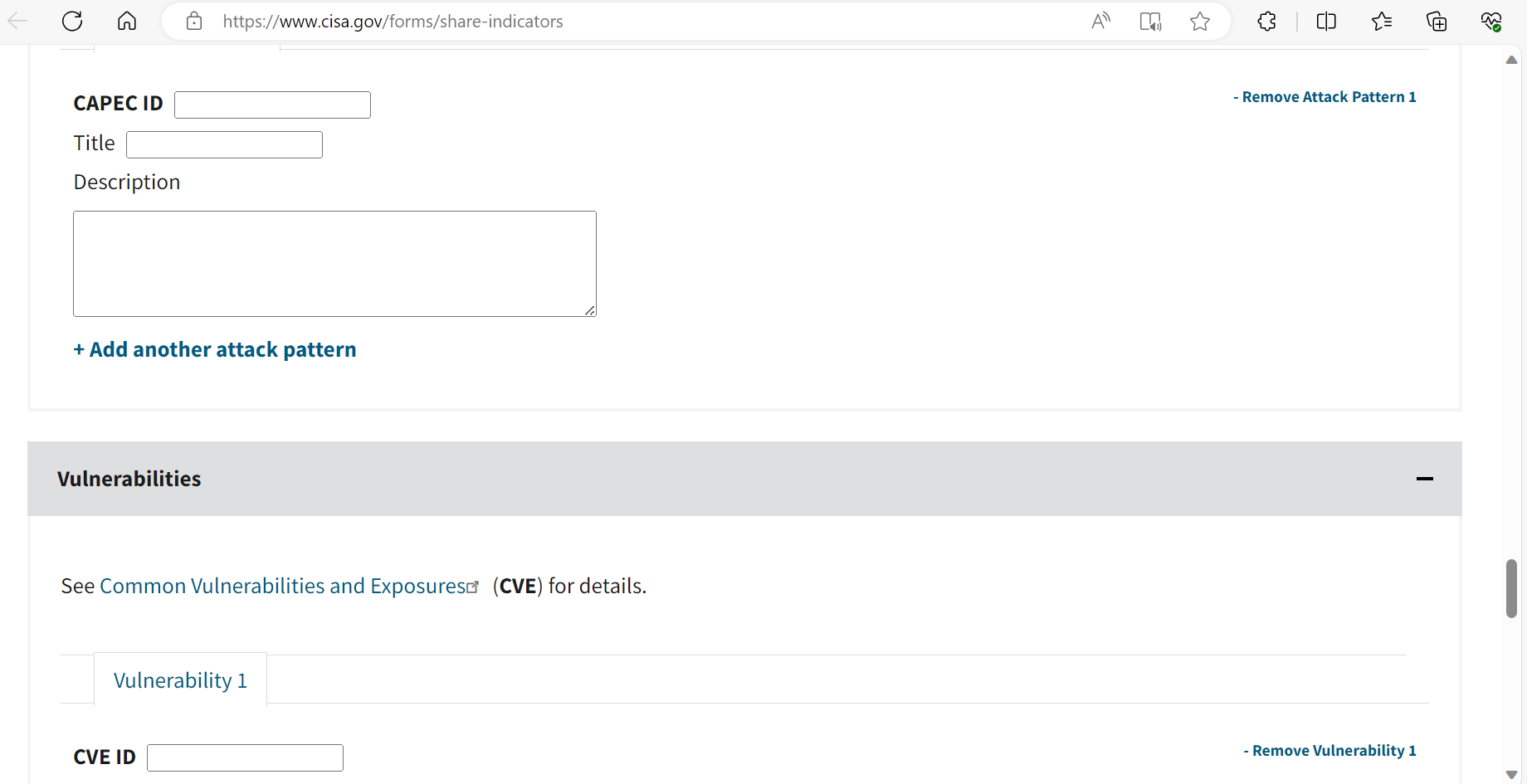Click the scroll up arrow
Screen dimensions: 1527x784
pos(1511,60)
